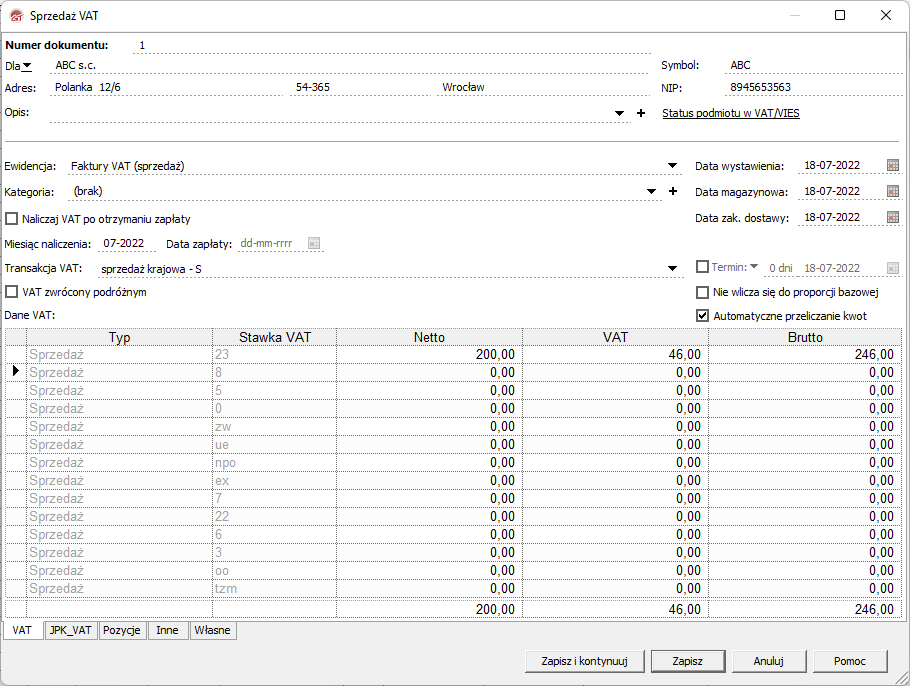
Task: Enable Naliczaj VAT po otrzymaniu zapłaty
Action: click(11, 219)
